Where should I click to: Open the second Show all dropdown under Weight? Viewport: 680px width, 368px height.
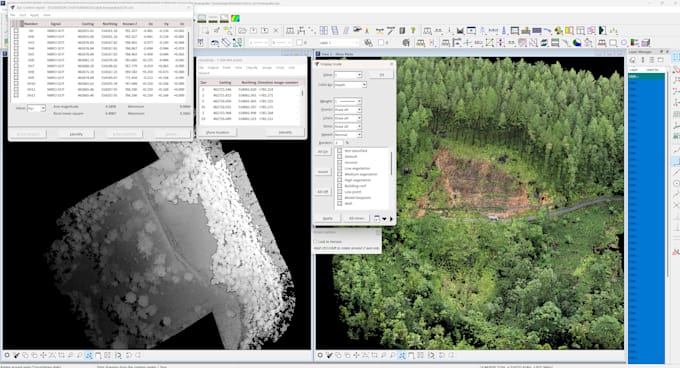[x=348, y=118]
